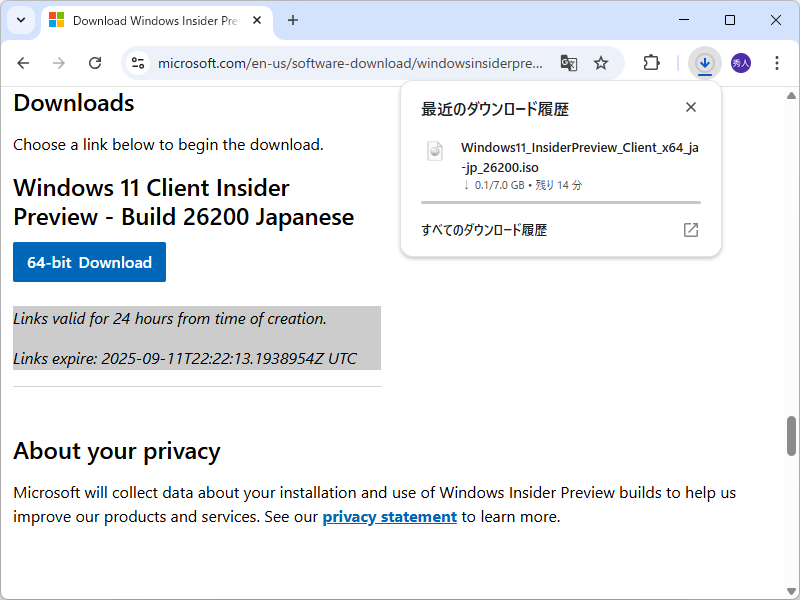Click the 64-bit Download button

[89, 261]
